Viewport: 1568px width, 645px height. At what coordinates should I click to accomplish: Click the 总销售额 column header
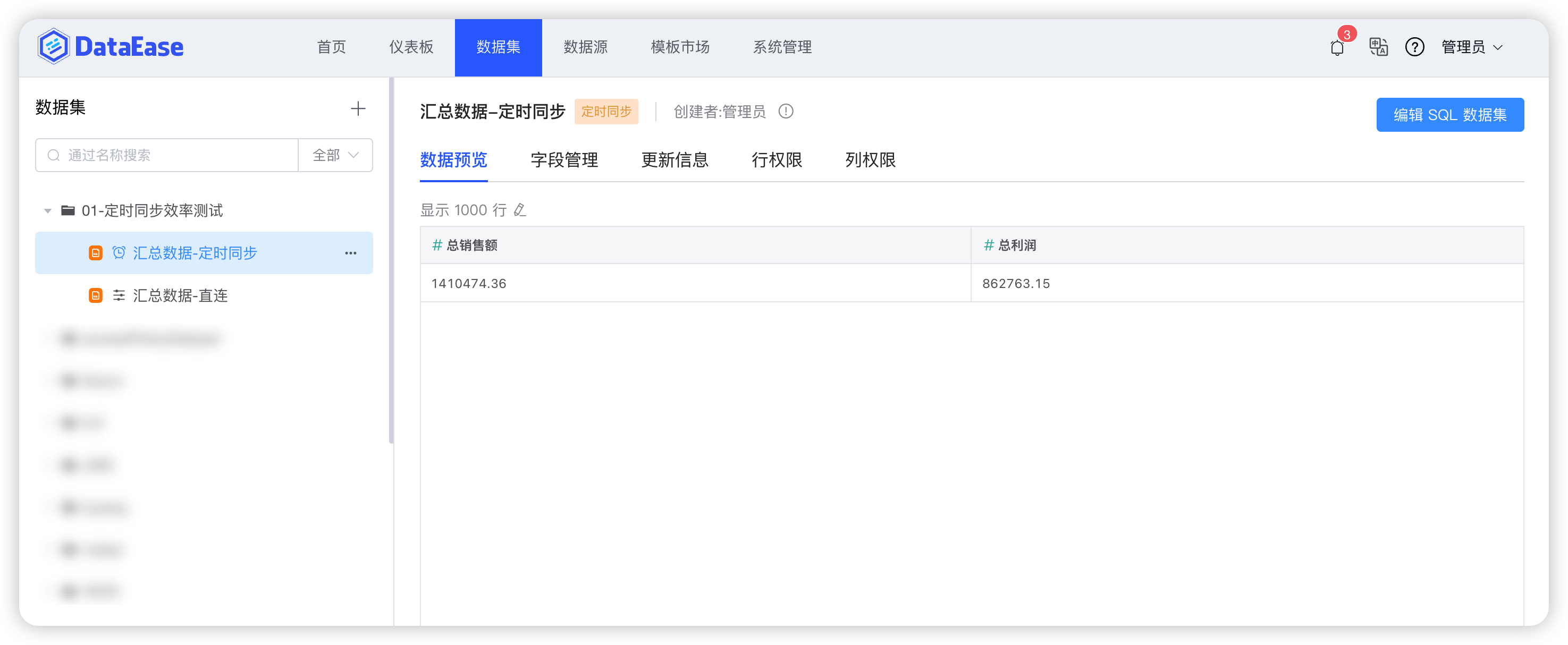pos(695,245)
